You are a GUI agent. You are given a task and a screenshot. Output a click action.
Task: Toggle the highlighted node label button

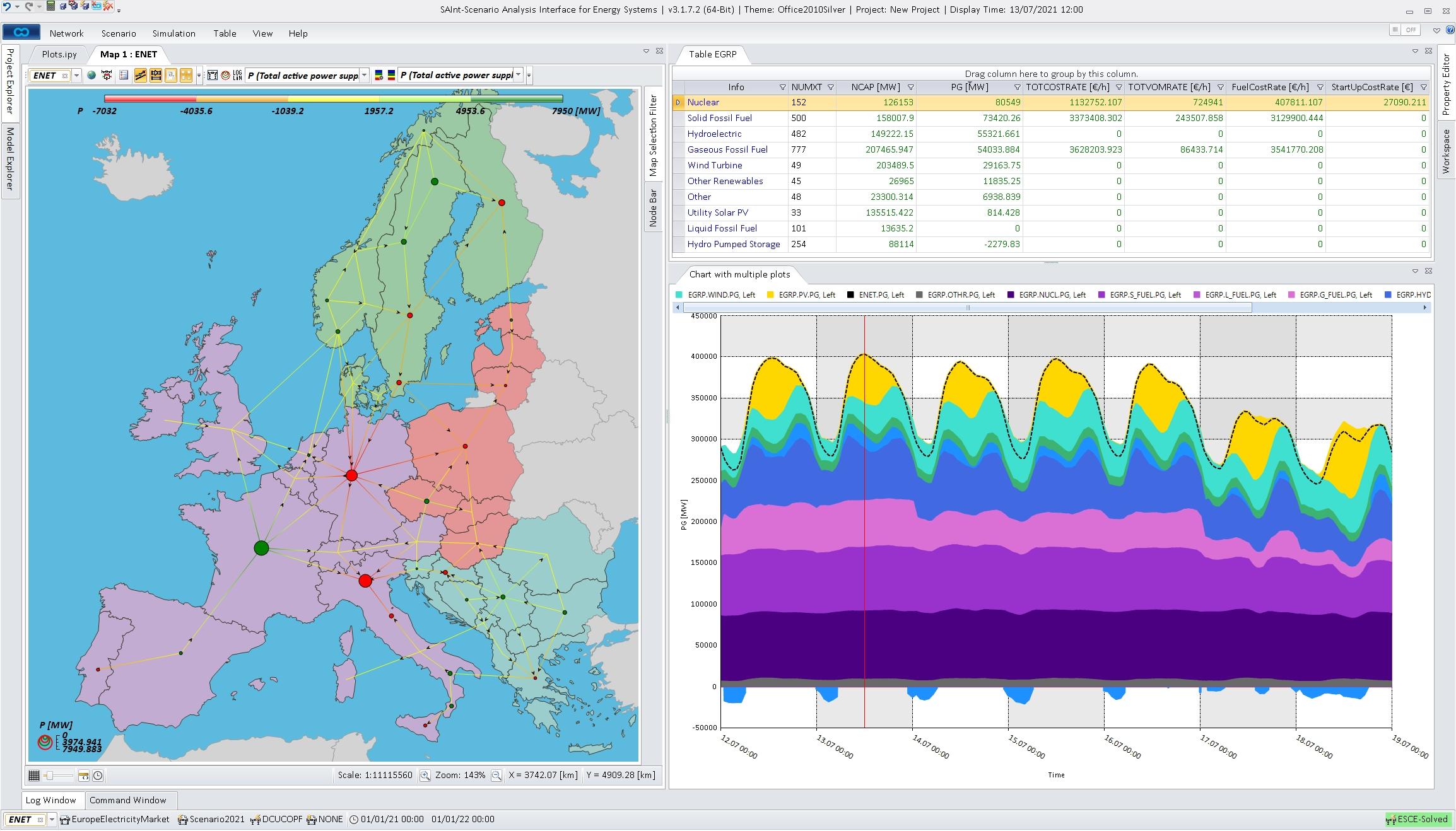170,76
